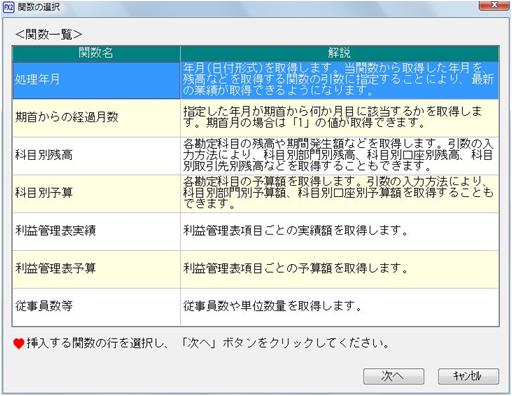Click 利益管理表項目ごとの予算額を取得します text
Image resolution: width=512 pixels, height=396 pixels.
tap(295, 268)
